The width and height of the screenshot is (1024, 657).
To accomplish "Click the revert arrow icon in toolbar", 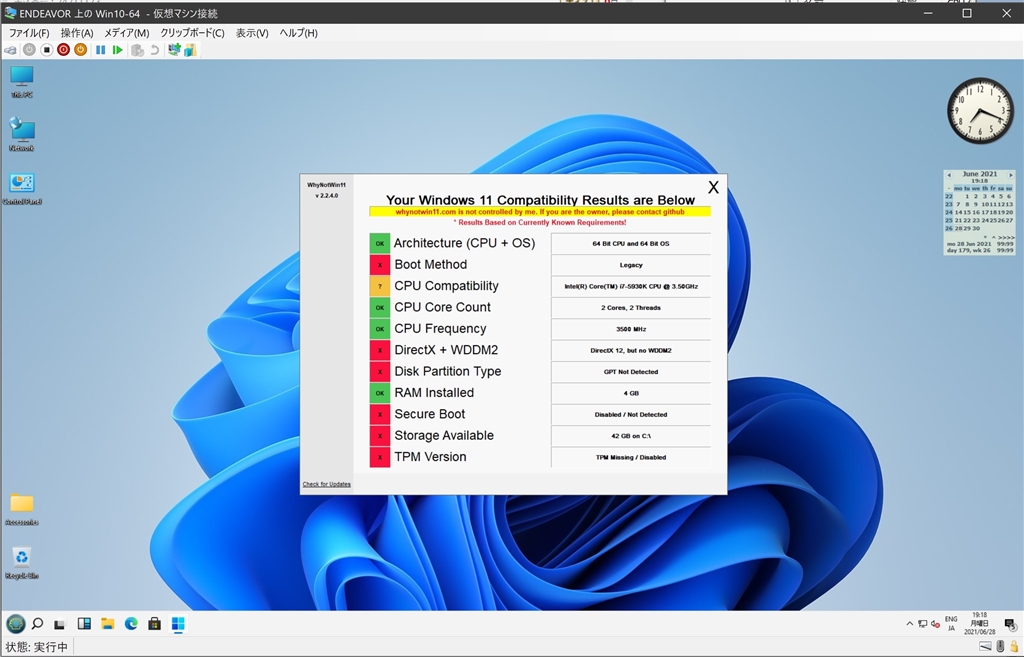I will [155, 50].
